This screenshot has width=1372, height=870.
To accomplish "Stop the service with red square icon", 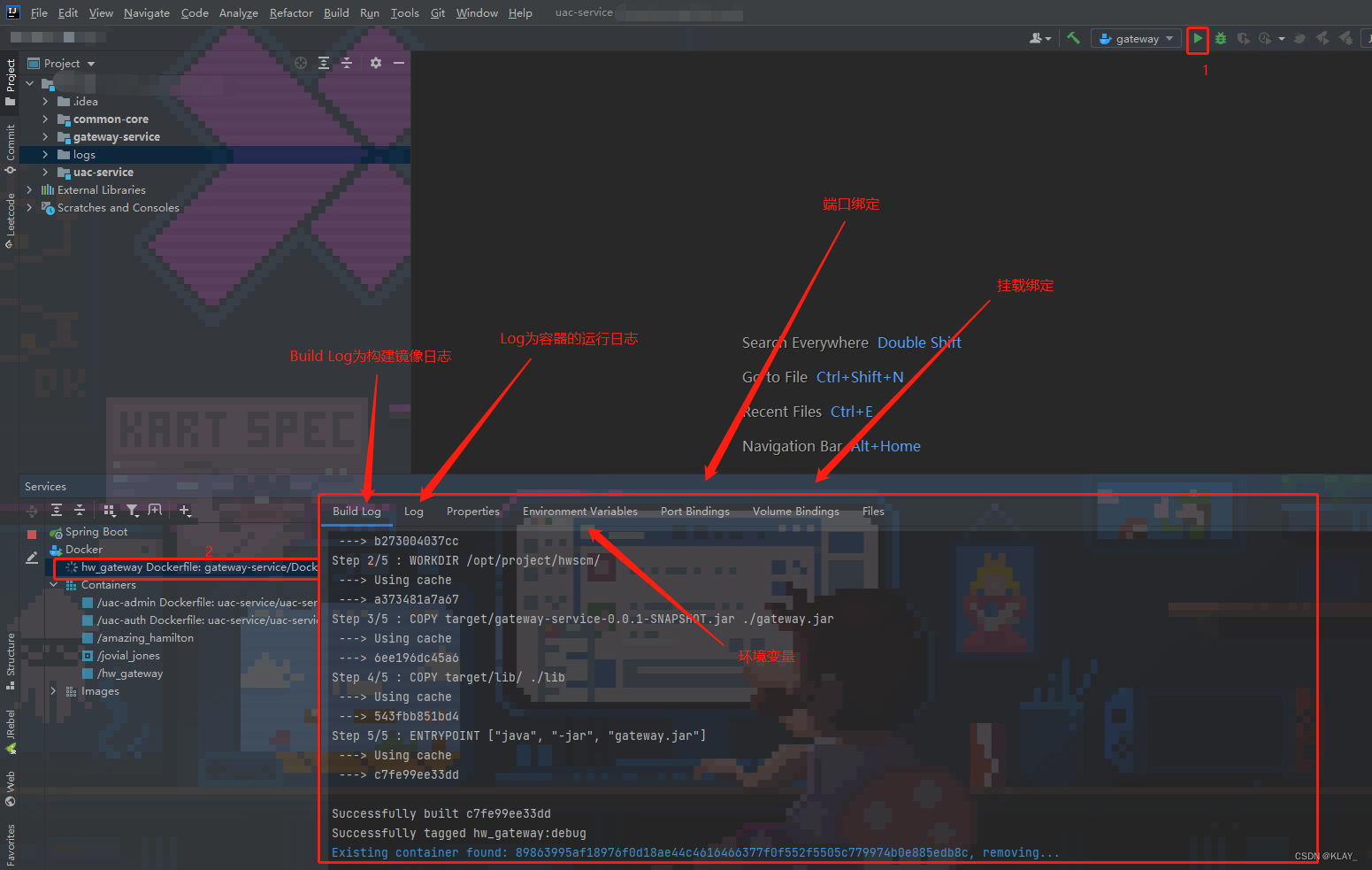I will pos(32,534).
